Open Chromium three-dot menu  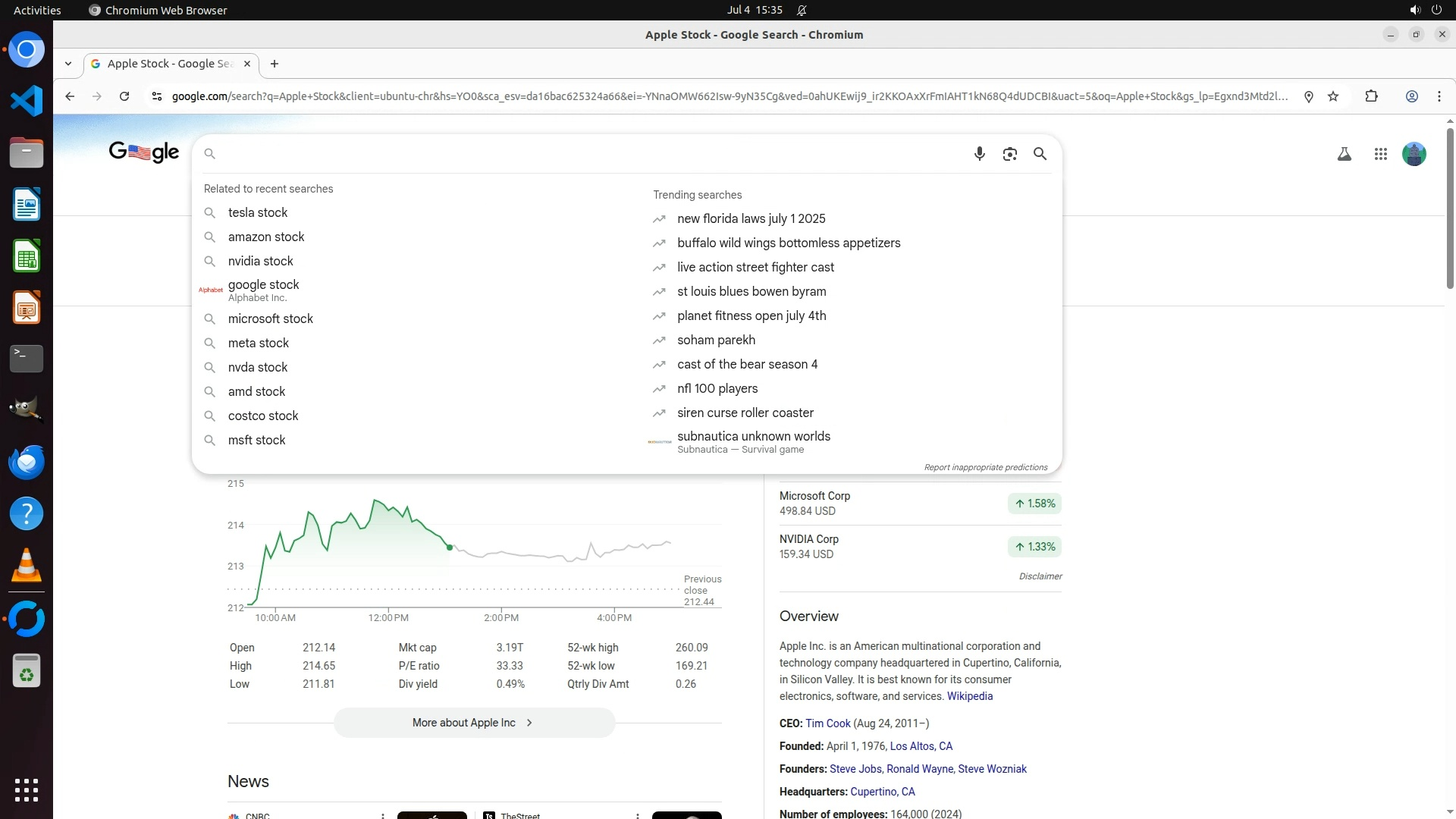[x=1439, y=96]
